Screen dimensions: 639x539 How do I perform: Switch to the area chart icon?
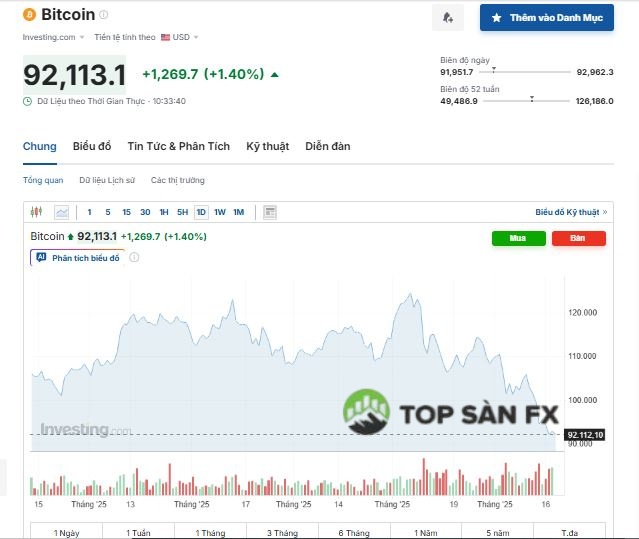[x=62, y=212]
